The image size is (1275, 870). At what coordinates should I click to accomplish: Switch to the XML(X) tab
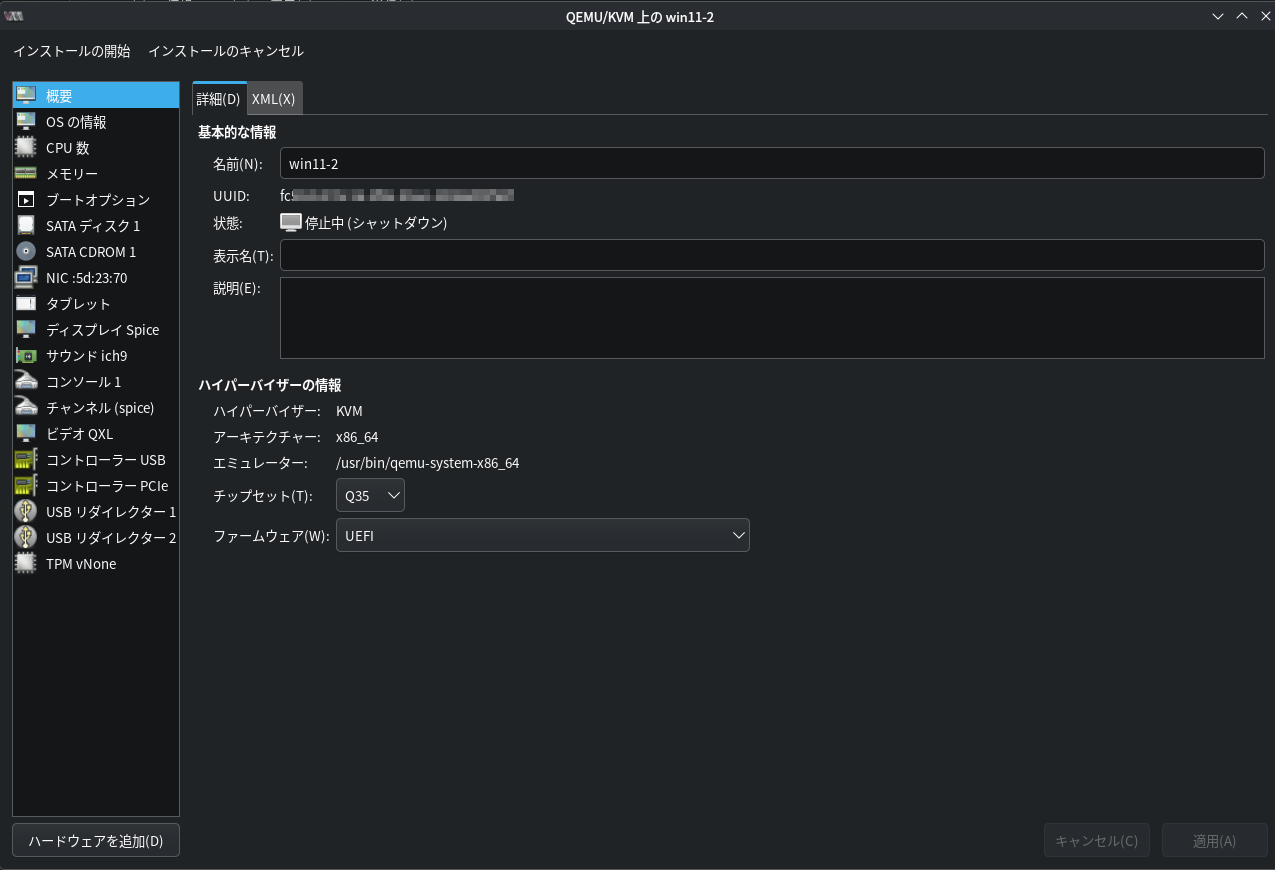274,98
